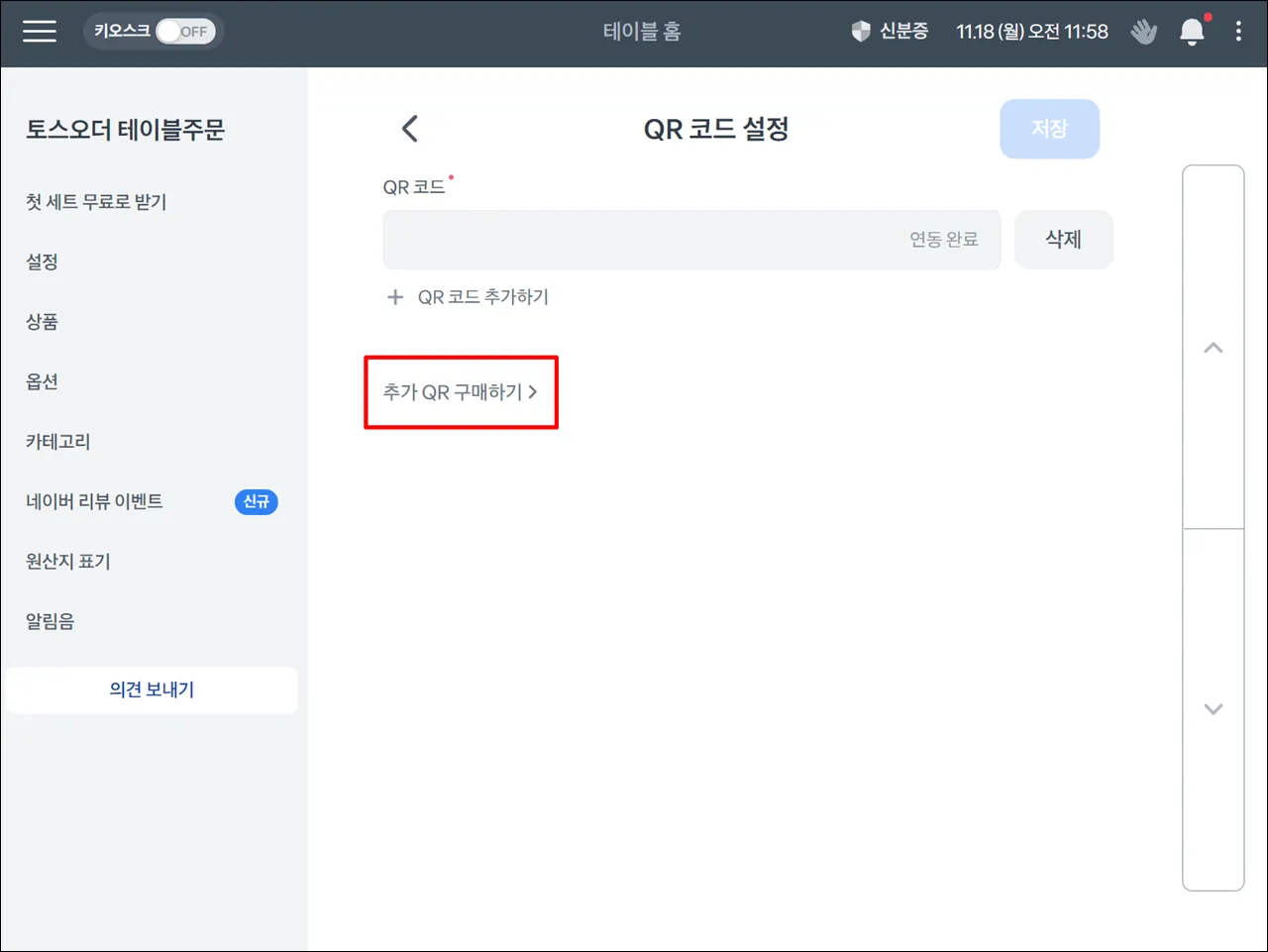Click the 저장 button
1268x952 pixels.
1049,129
